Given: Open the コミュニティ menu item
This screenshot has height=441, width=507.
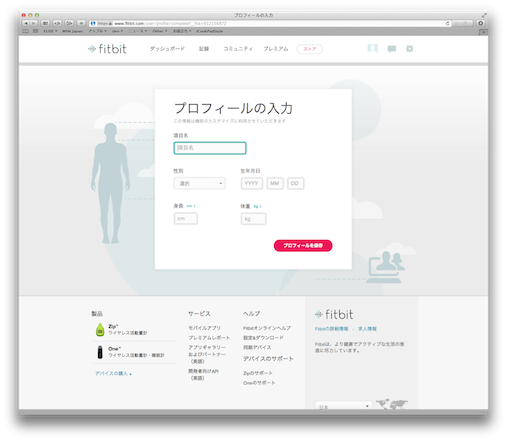Looking at the screenshot, I should pyautogui.click(x=238, y=49).
